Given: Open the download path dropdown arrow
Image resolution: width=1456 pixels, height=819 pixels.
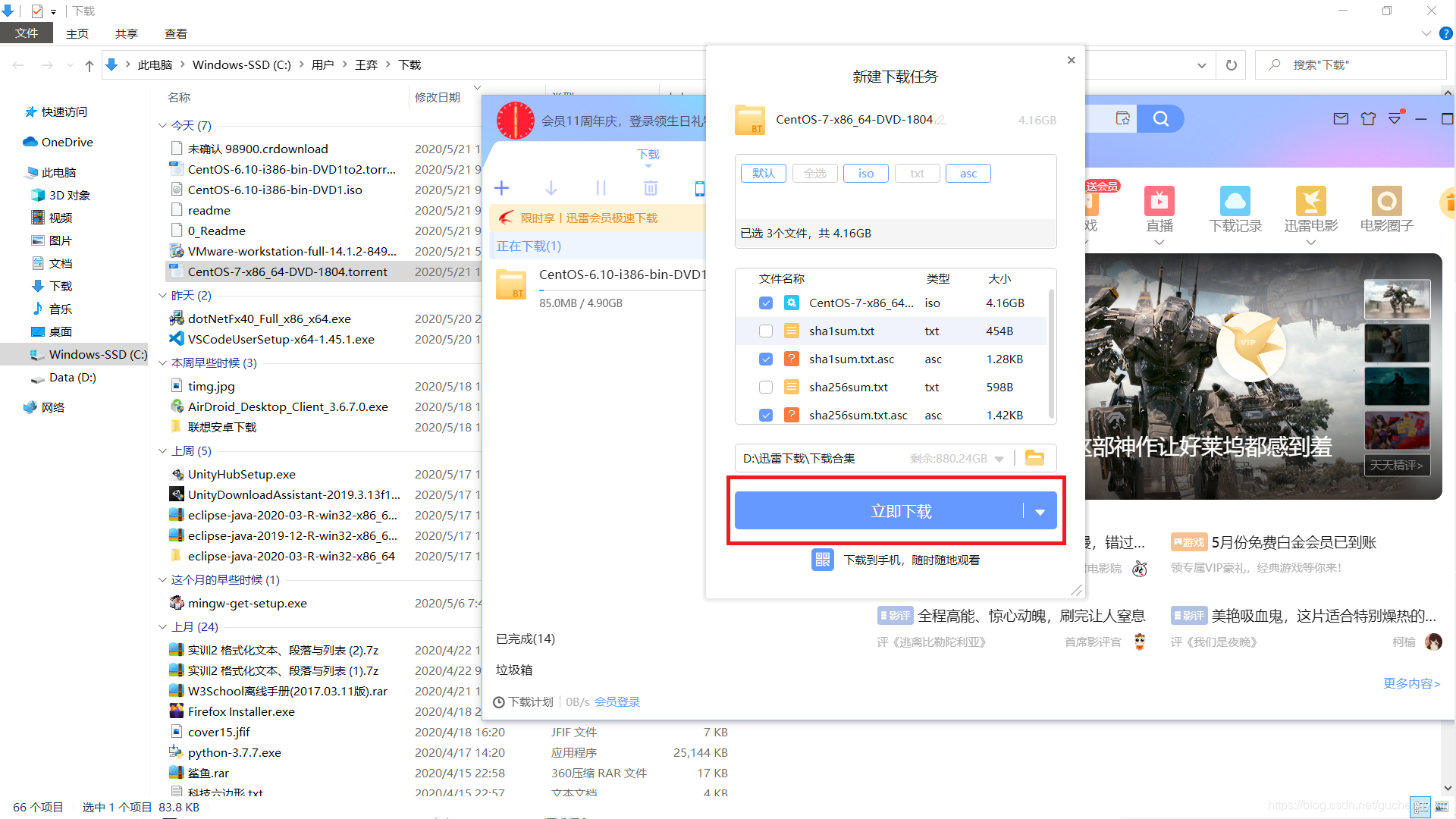Looking at the screenshot, I should [x=999, y=459].
